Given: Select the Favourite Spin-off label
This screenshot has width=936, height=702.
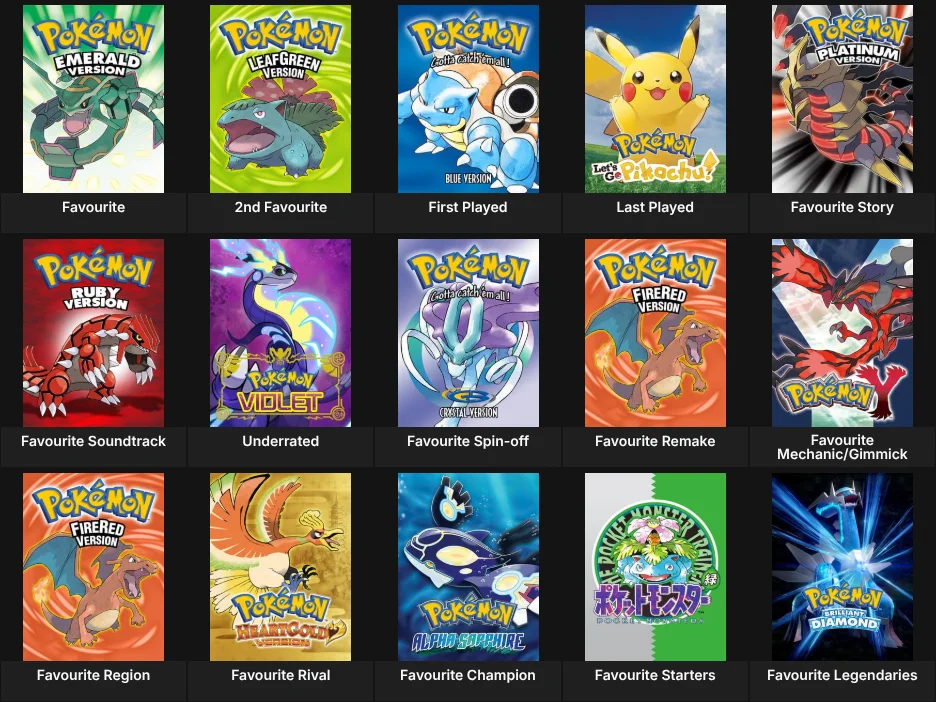Looking at the screenshot, I should pos(468,441).
